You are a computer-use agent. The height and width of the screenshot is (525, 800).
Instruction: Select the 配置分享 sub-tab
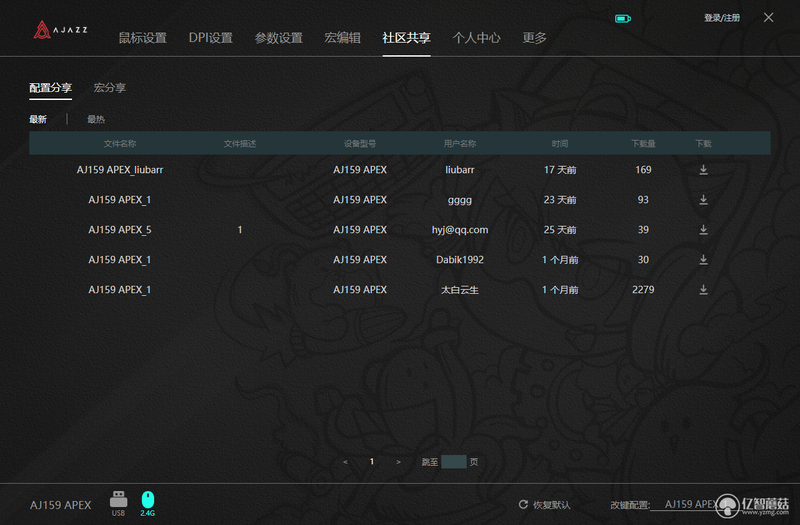click(x=50, y=88)
